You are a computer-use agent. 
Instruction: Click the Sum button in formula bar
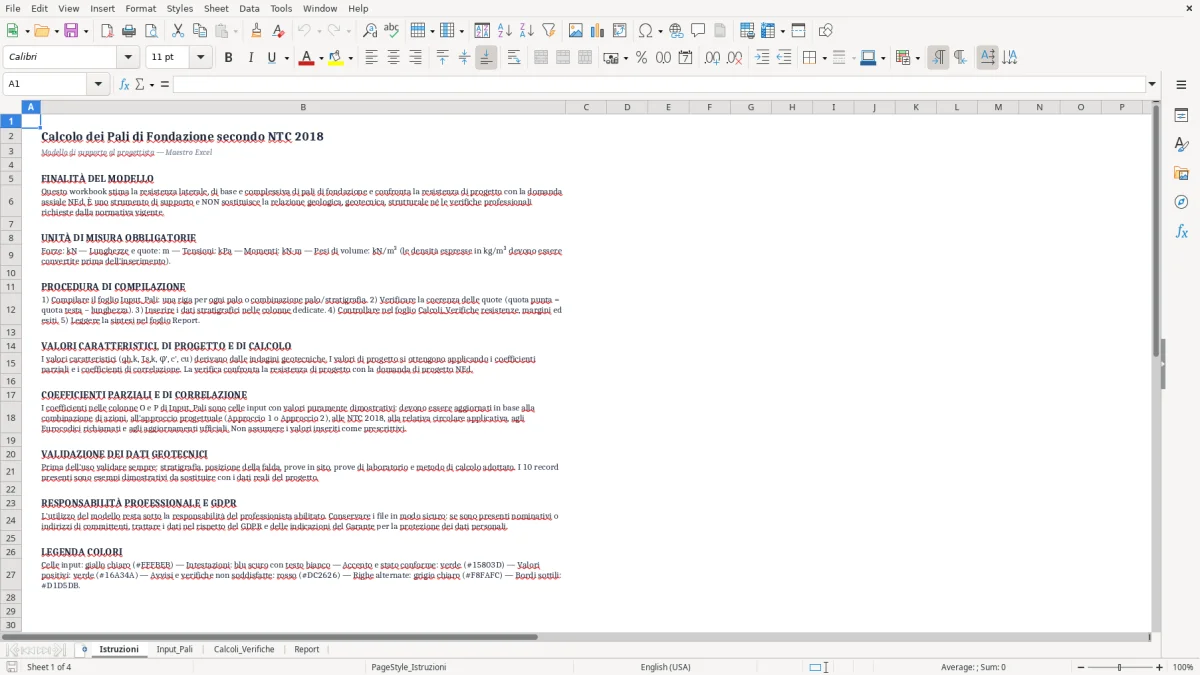(139, 84)
